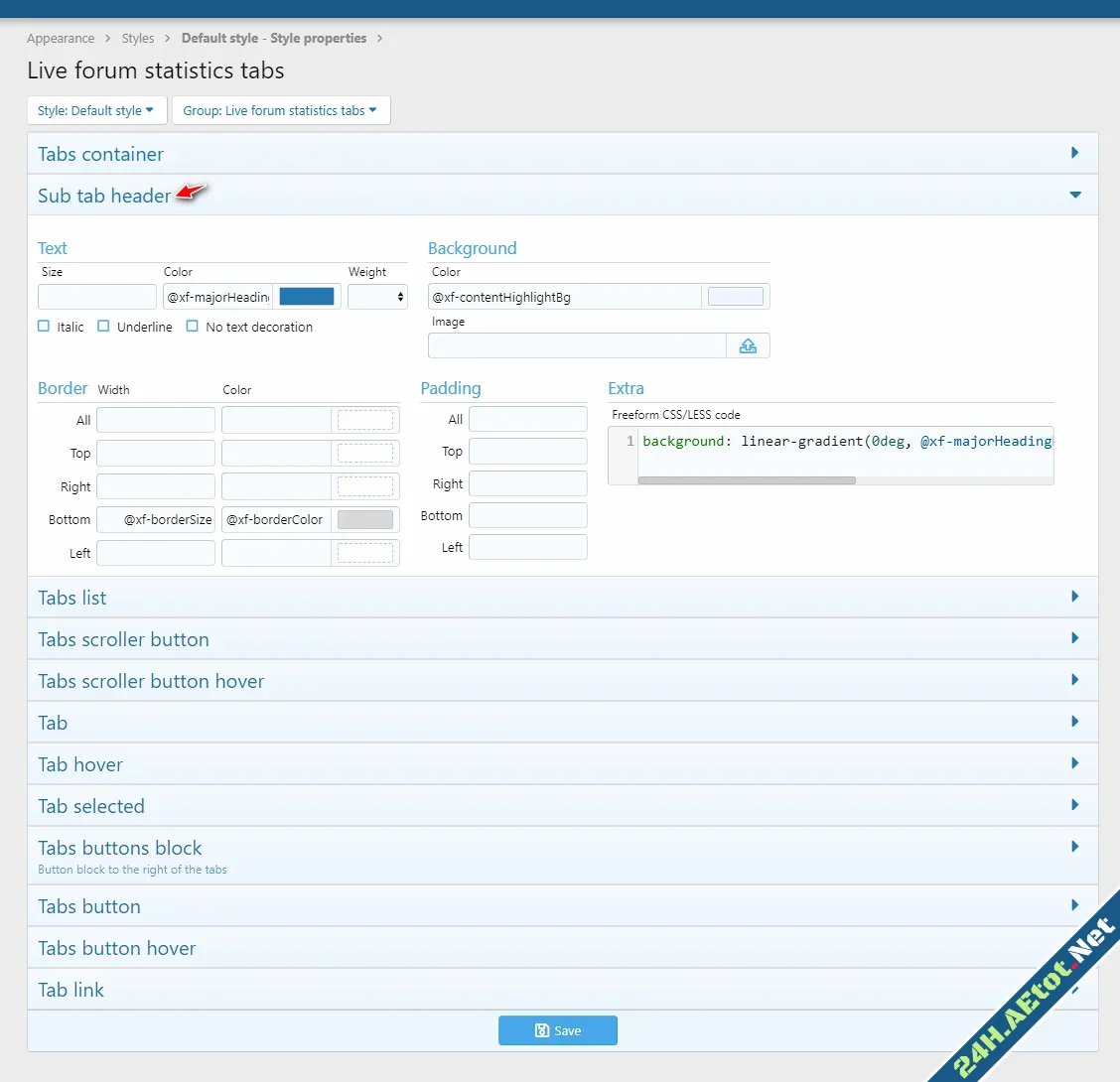Click the save disk icon on Save button
The image size is (1120, 1082).
coord(541,1030)
